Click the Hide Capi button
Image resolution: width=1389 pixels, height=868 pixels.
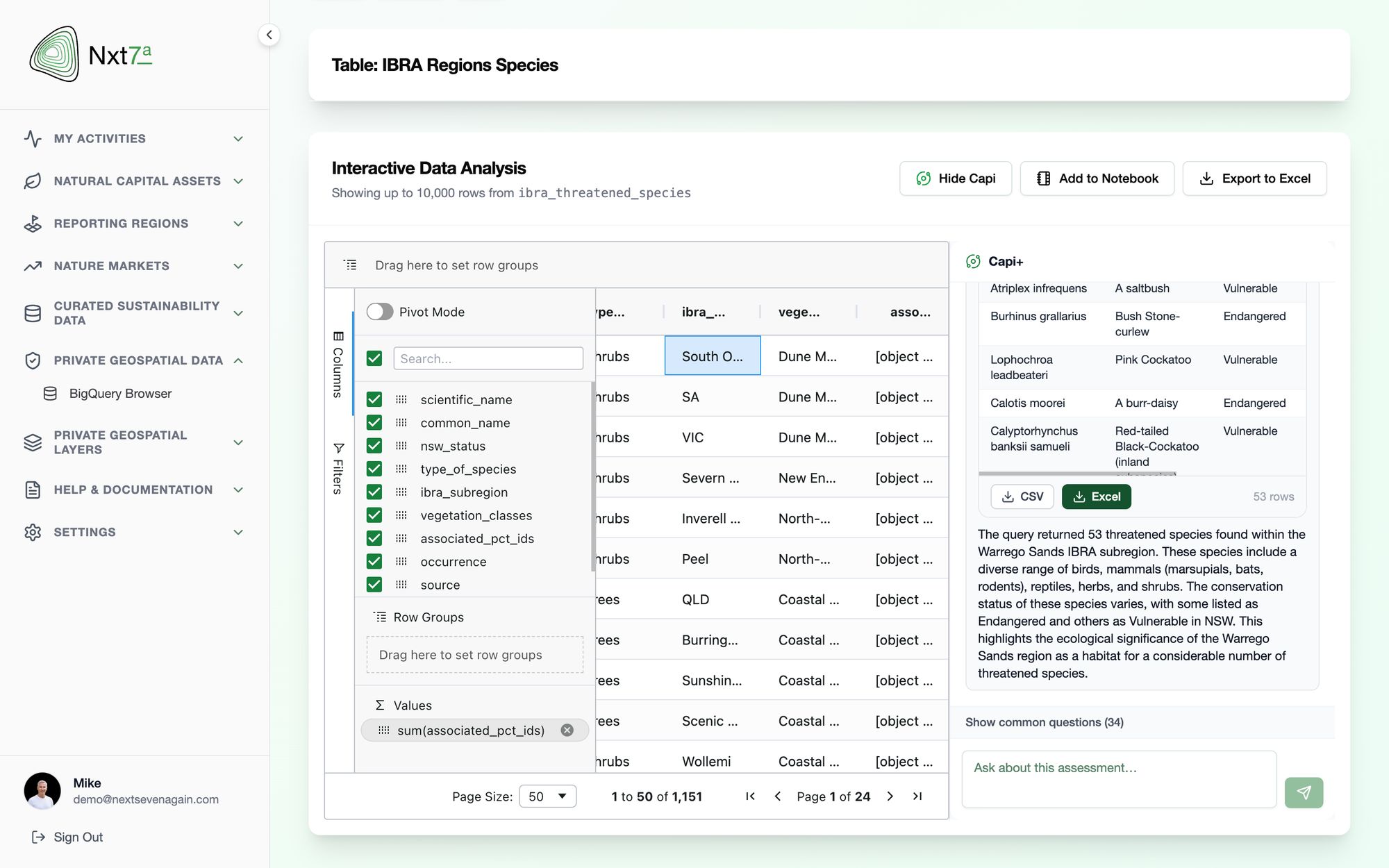[x=956, y=178]
